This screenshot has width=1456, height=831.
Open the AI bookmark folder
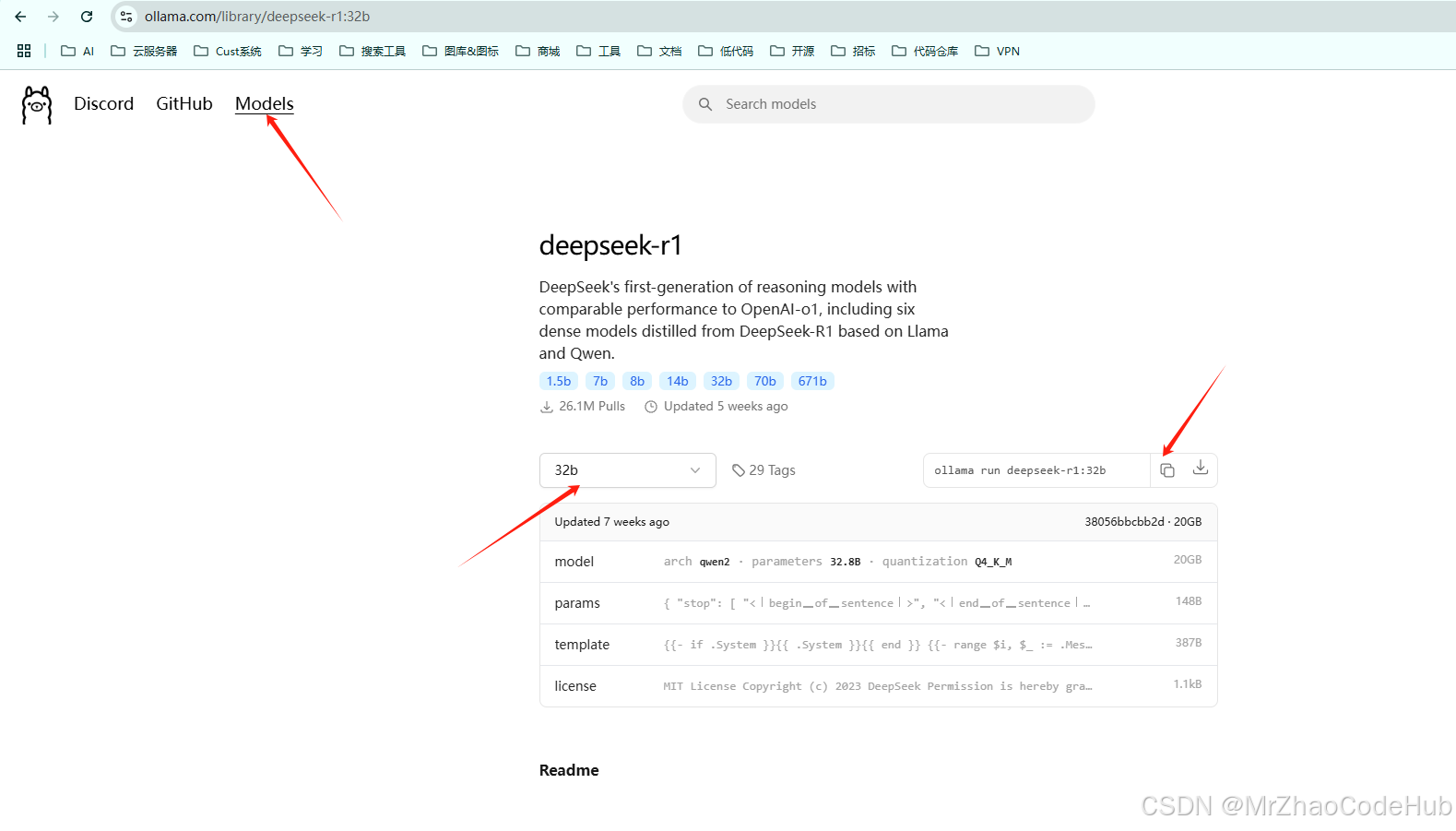pyautogui.click(x=77, y=51)
